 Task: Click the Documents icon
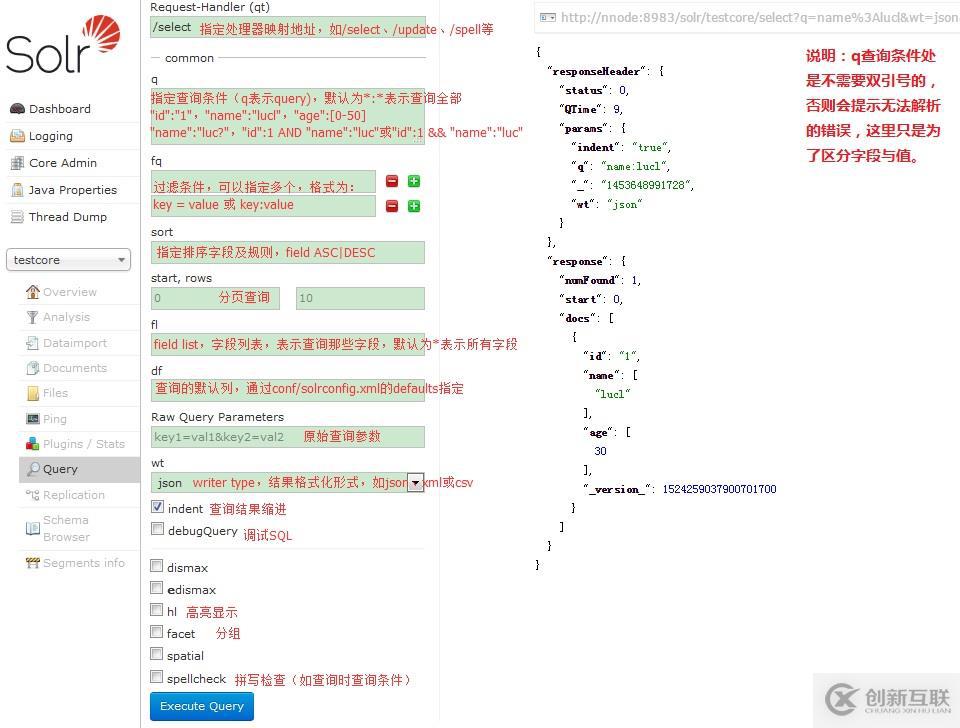click(32, 368)
